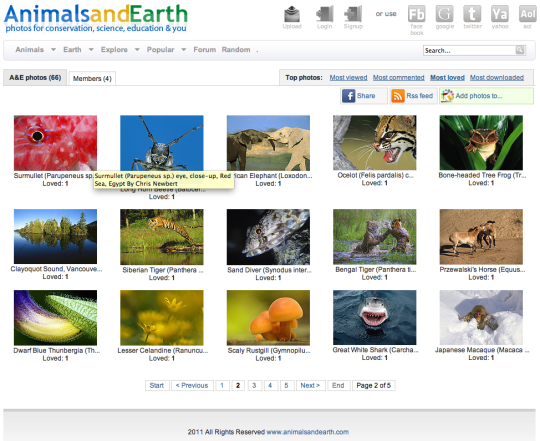Click the Japanese Macaque caption link

482,350
